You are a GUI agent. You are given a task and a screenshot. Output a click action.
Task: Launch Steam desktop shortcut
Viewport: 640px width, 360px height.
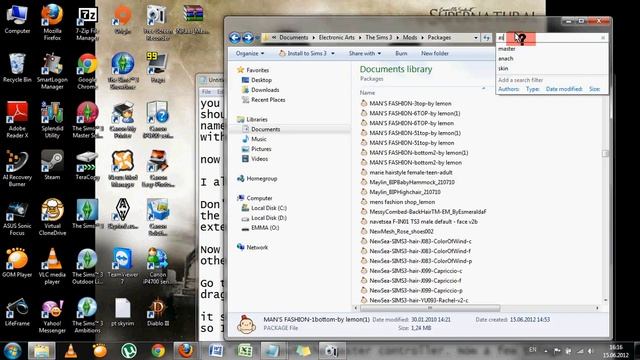(x=52, y=165)
